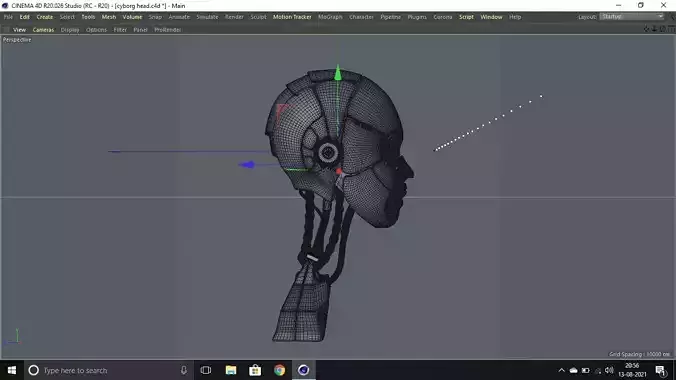Open the Select menu
Image resolution: width=676 pixels, height=380 pixels.
point(67,17)
